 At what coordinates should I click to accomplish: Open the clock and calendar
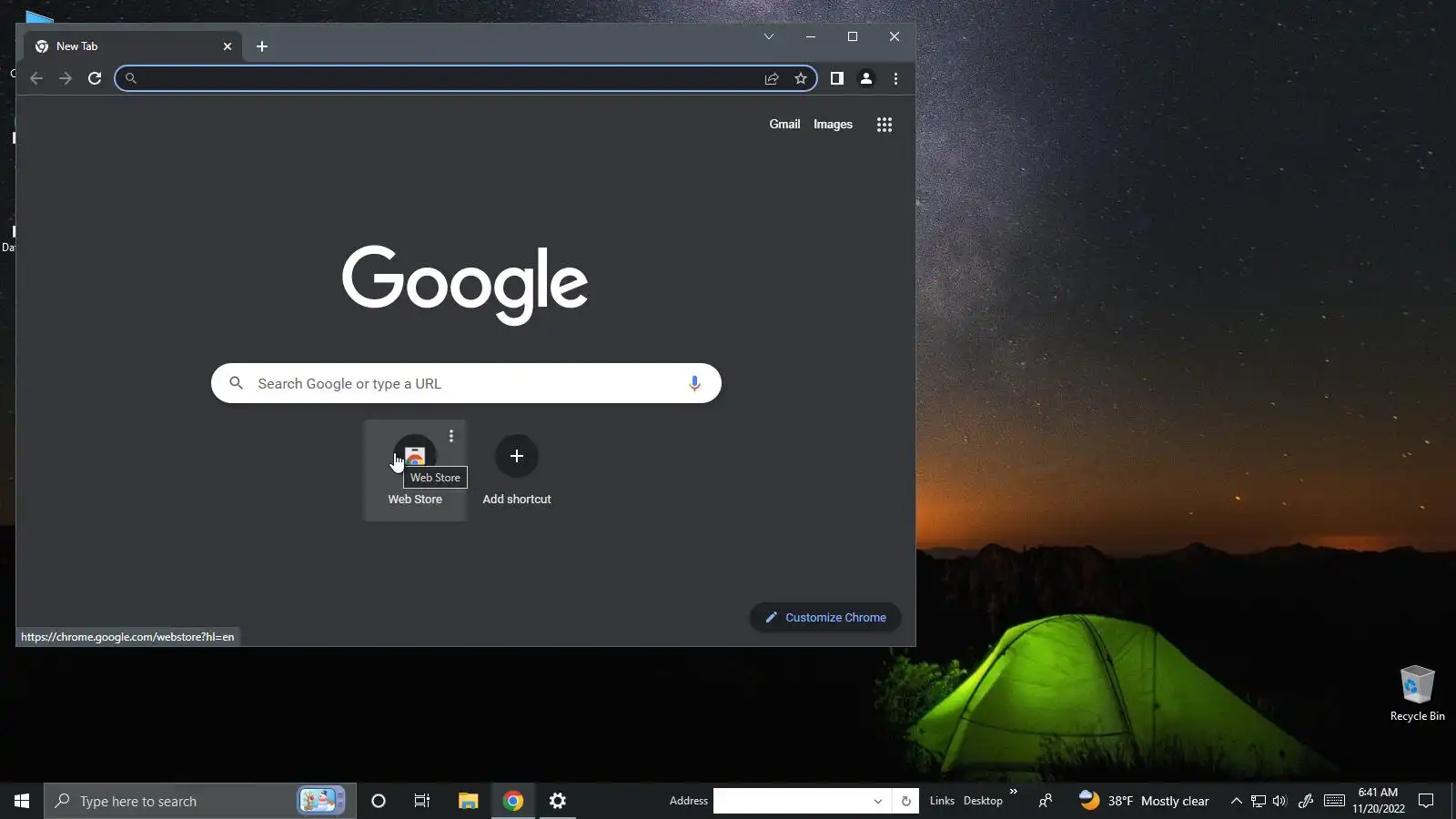(1379, 801)
